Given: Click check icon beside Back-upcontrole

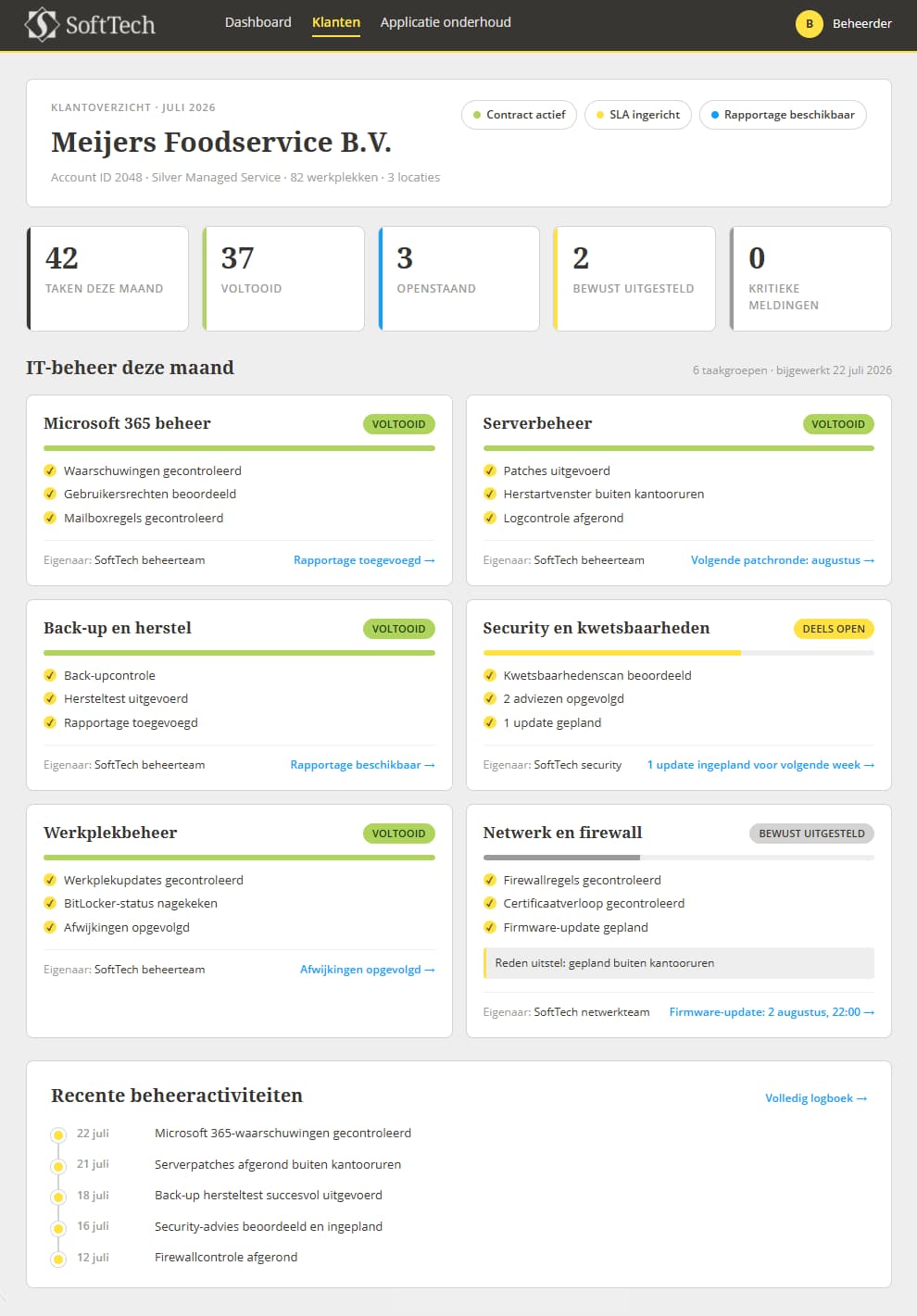Looking at the screenshot, I should pos(50,675).
